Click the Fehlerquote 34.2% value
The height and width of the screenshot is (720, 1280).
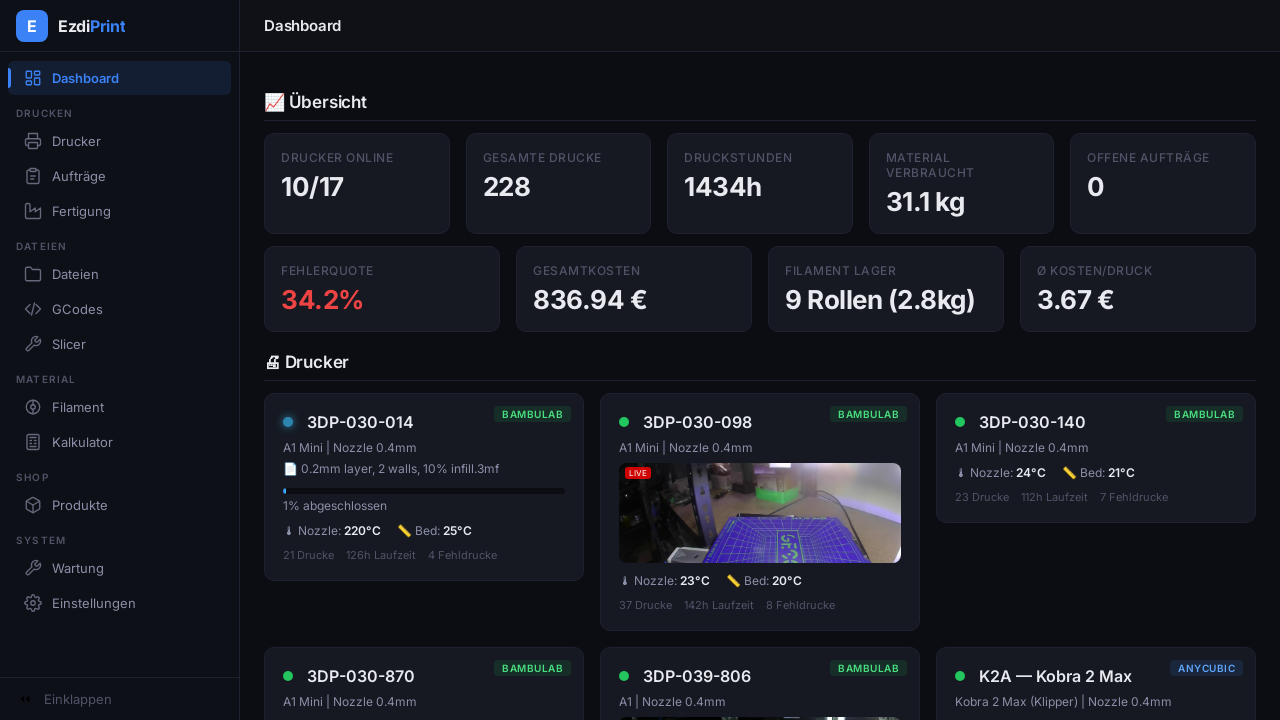point(322,300)
